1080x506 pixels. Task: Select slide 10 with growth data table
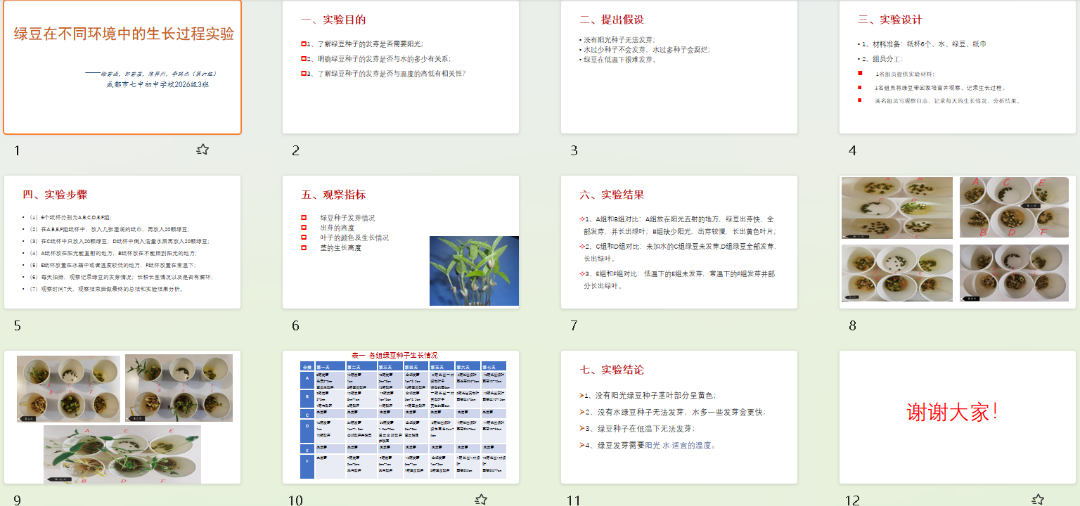point(401,417)
